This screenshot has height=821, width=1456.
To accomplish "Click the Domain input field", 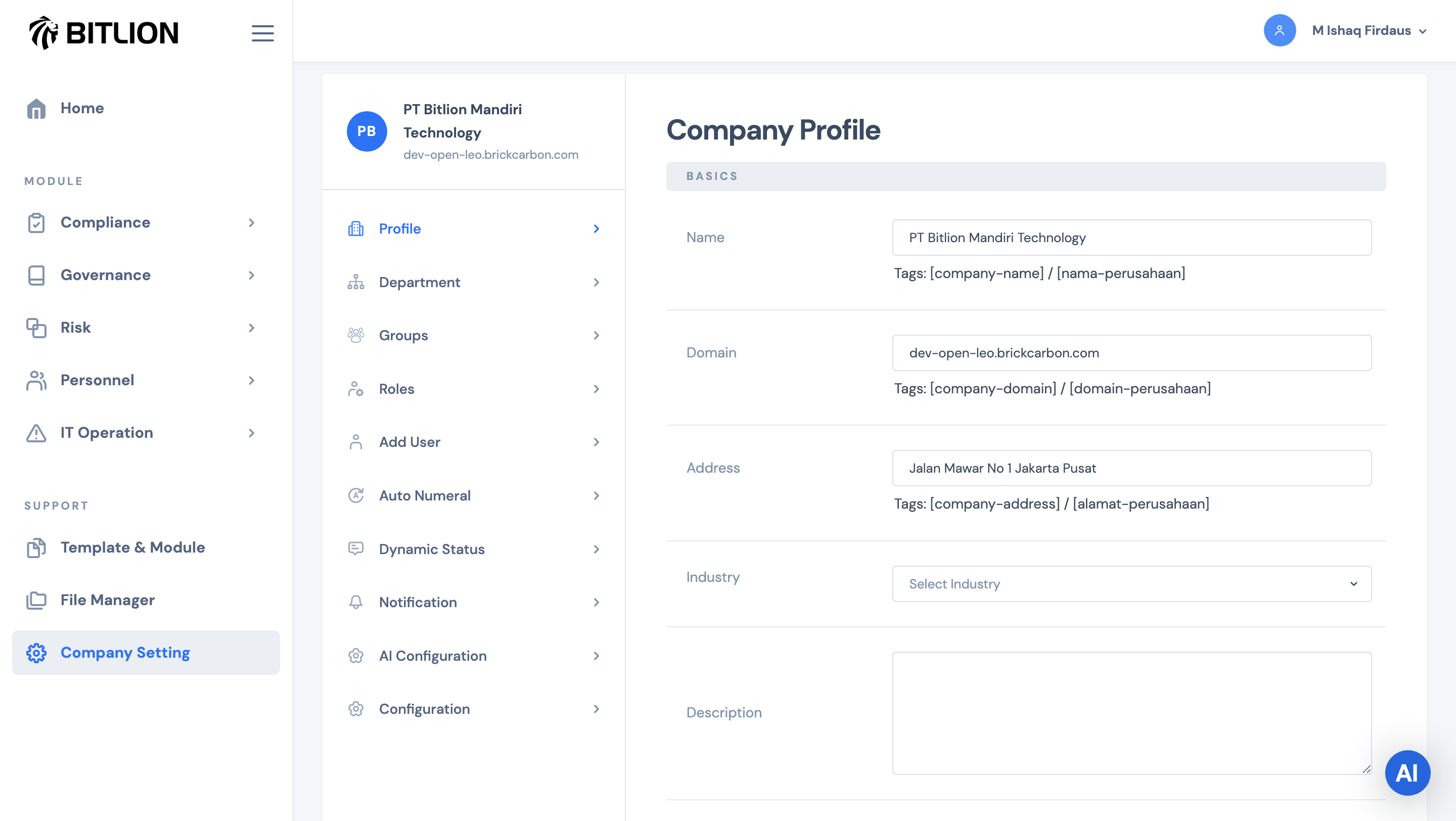I will (1131, 352).
